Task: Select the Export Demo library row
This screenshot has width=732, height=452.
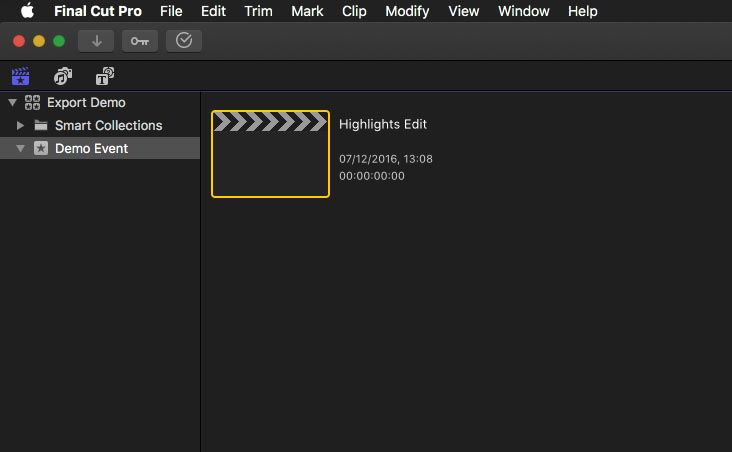Action: click(x=100, y=102)
